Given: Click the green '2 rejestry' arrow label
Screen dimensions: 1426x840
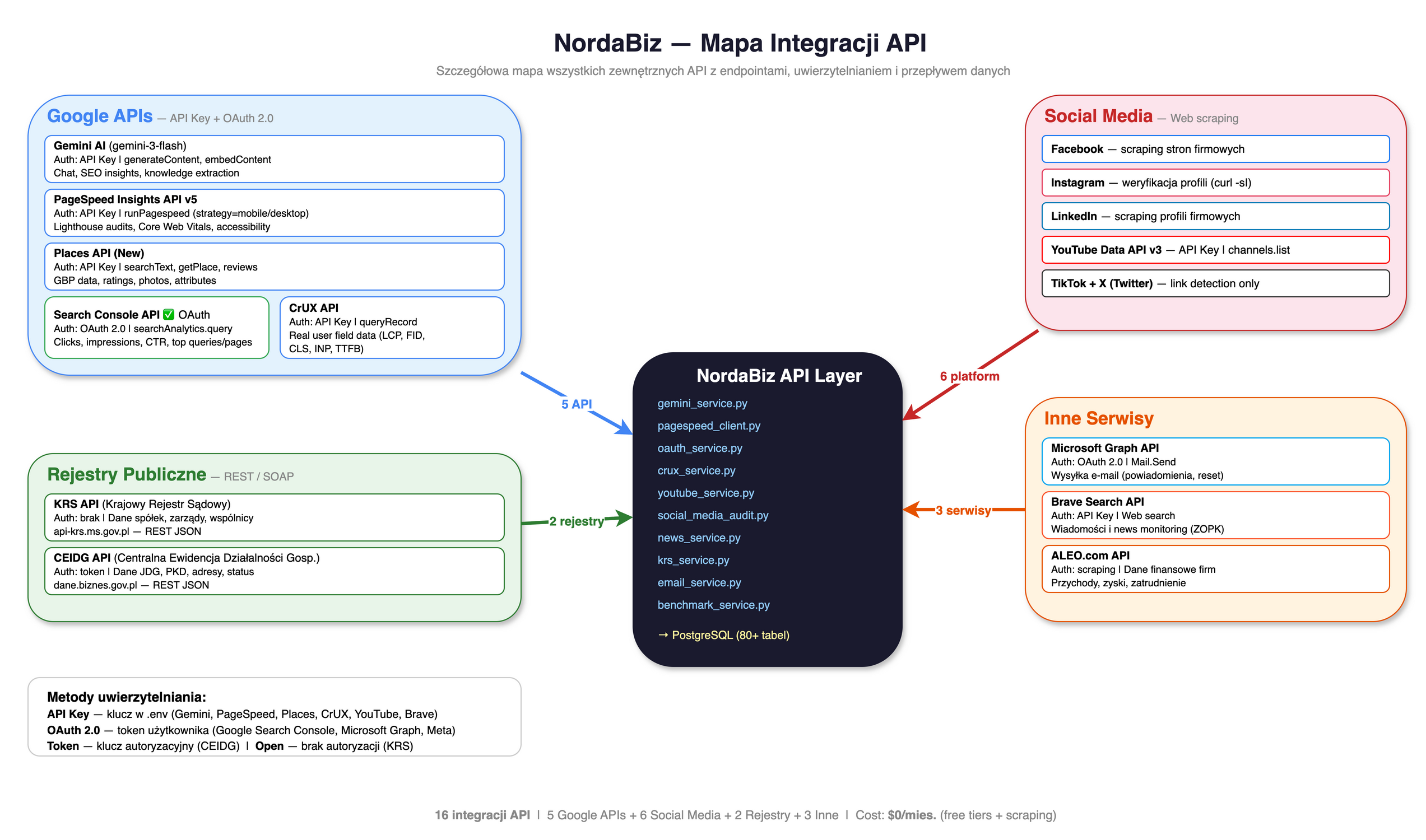Looking at the screenshot, I should click(577, 522).
